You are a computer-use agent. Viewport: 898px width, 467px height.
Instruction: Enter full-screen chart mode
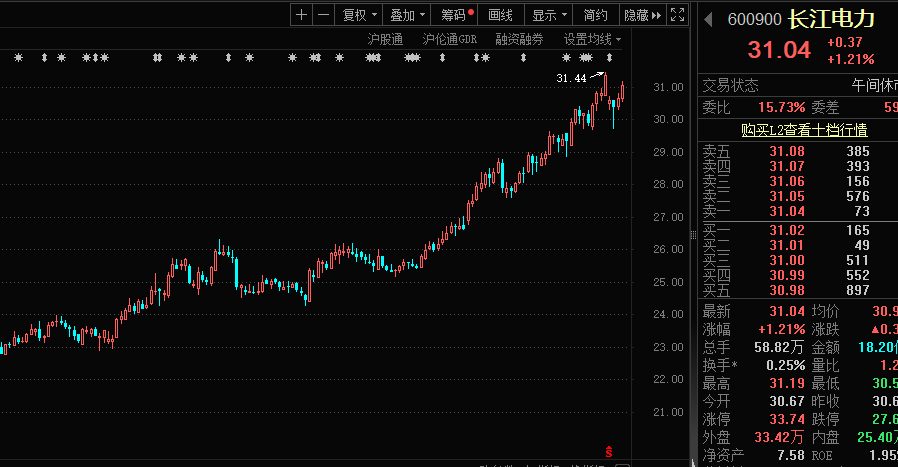678,15
